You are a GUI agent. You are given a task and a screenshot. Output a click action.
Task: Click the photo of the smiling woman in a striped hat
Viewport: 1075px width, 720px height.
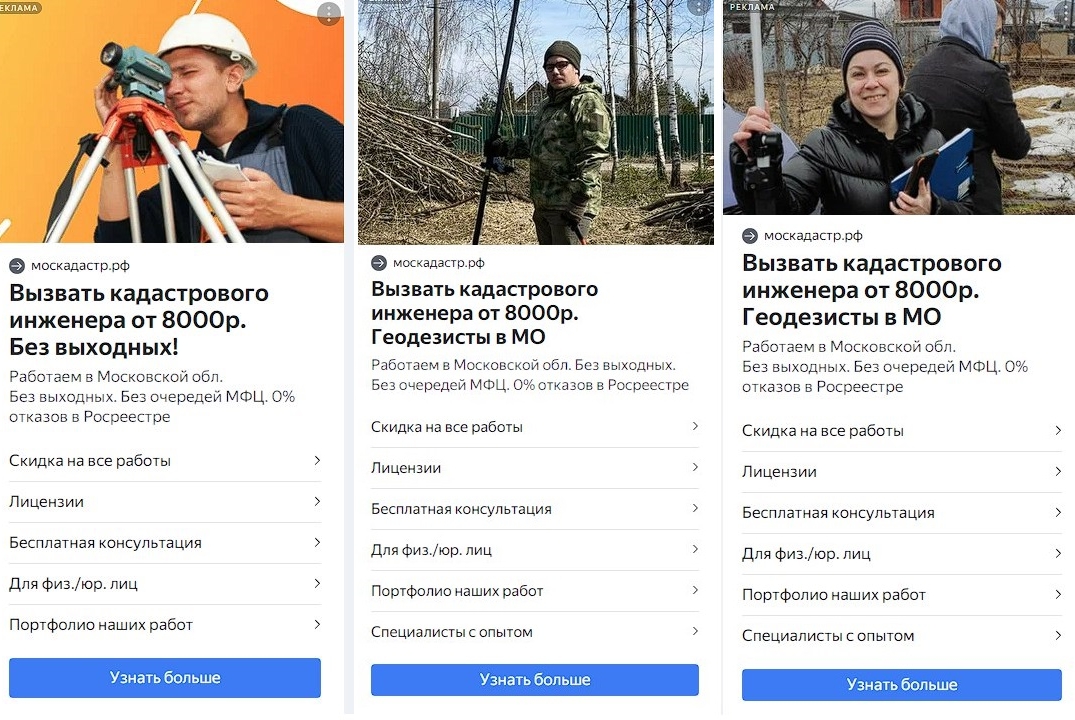(x=899, y=107)
